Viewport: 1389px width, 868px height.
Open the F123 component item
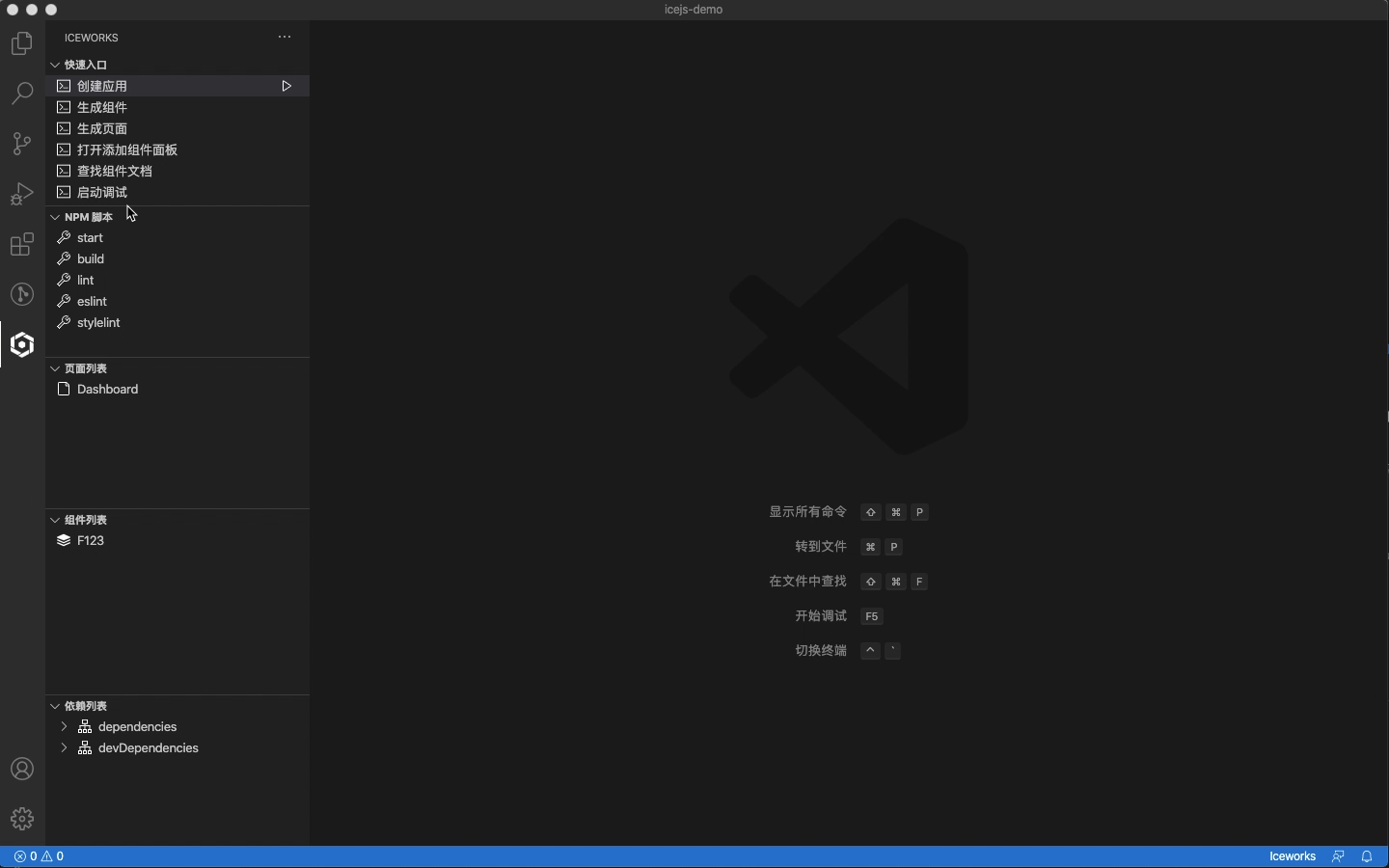pos(177,540)
